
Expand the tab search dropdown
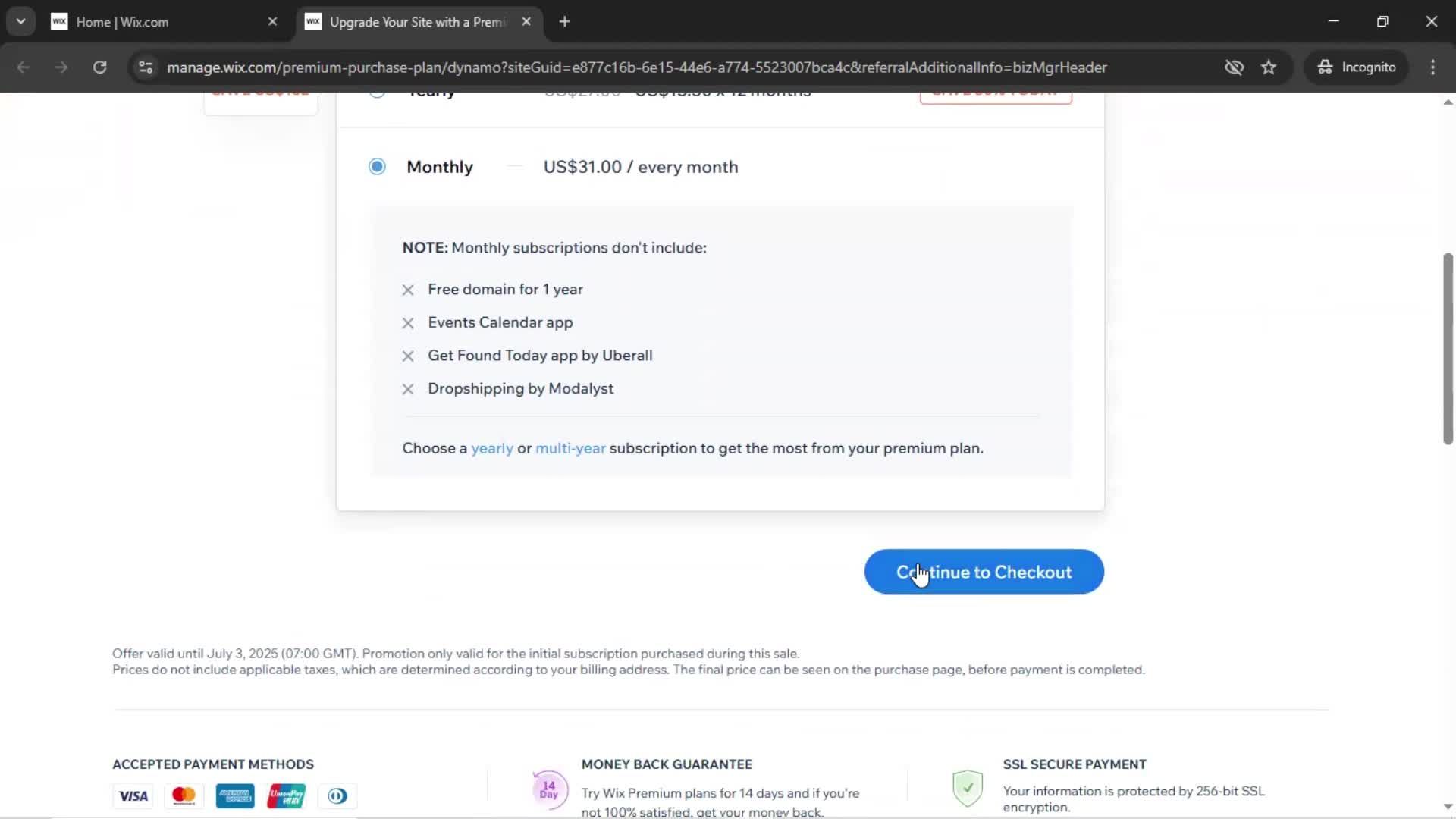click(20, 22)
